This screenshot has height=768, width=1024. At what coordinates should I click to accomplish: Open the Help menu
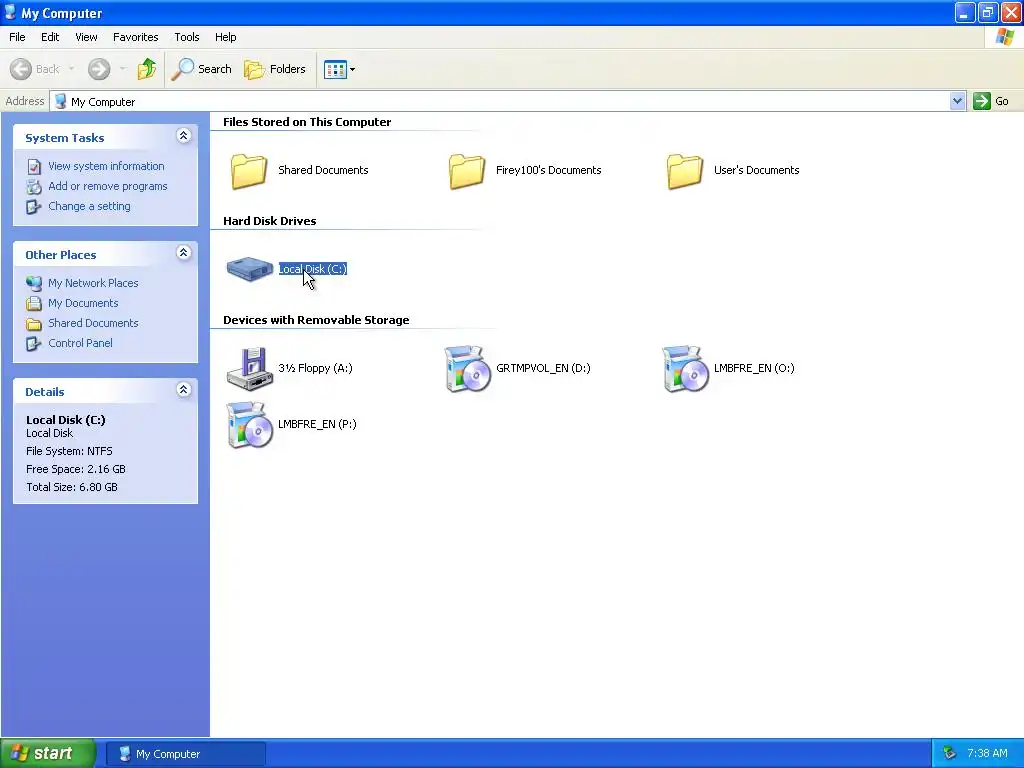coord(226,37)
